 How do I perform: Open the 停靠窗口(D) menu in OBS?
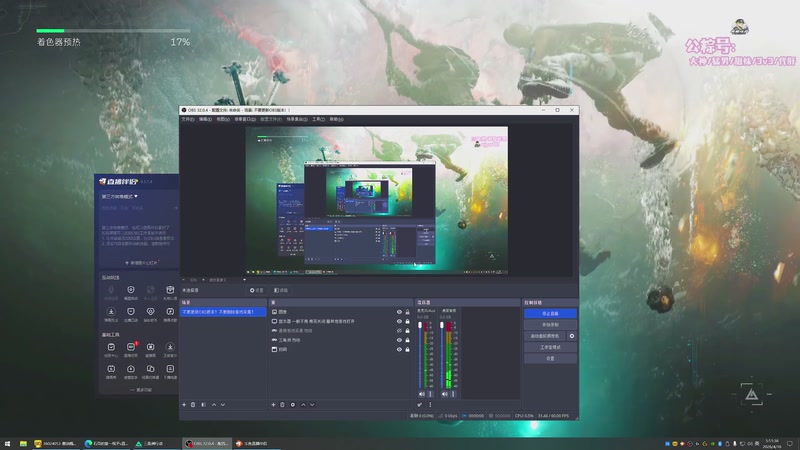click(x=245, y=119)
